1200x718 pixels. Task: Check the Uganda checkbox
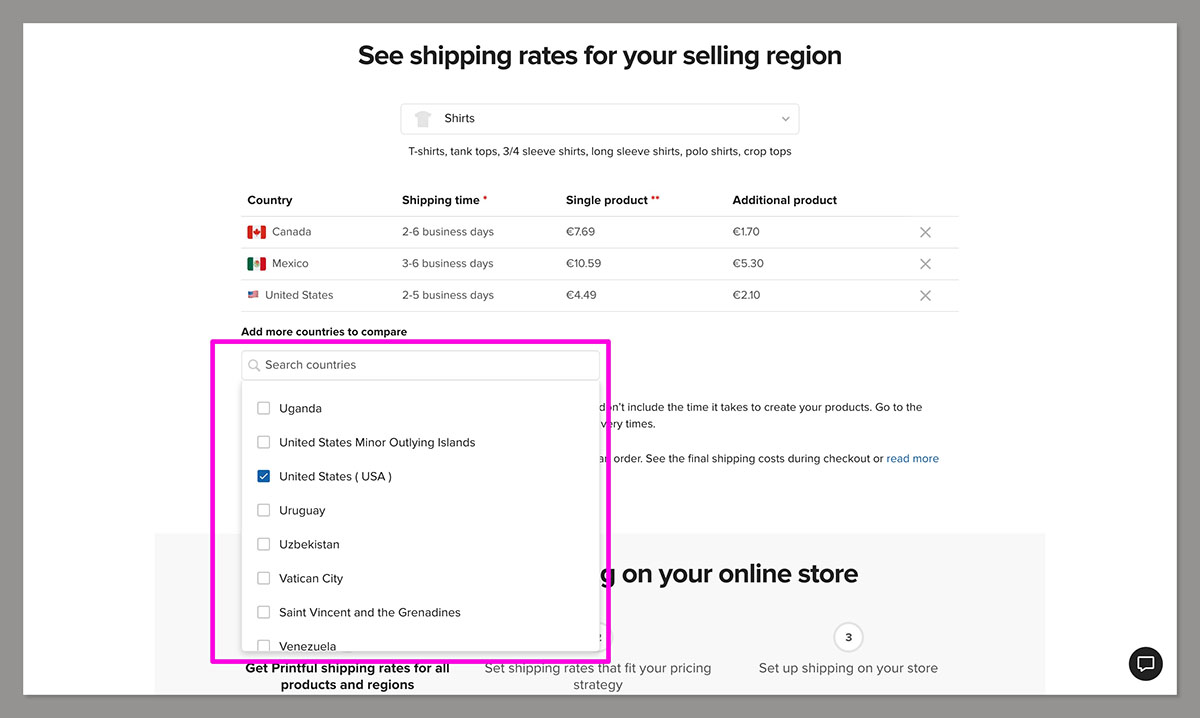click(263, 408)
